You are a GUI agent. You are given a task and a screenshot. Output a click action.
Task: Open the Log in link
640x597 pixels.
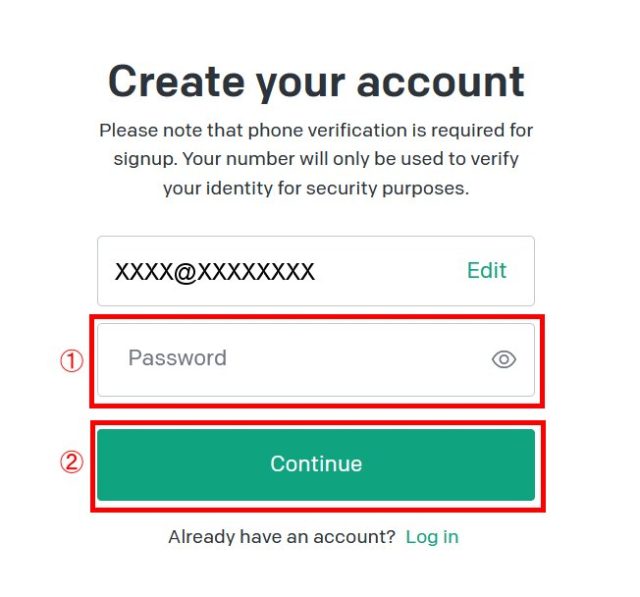(432, 537)
